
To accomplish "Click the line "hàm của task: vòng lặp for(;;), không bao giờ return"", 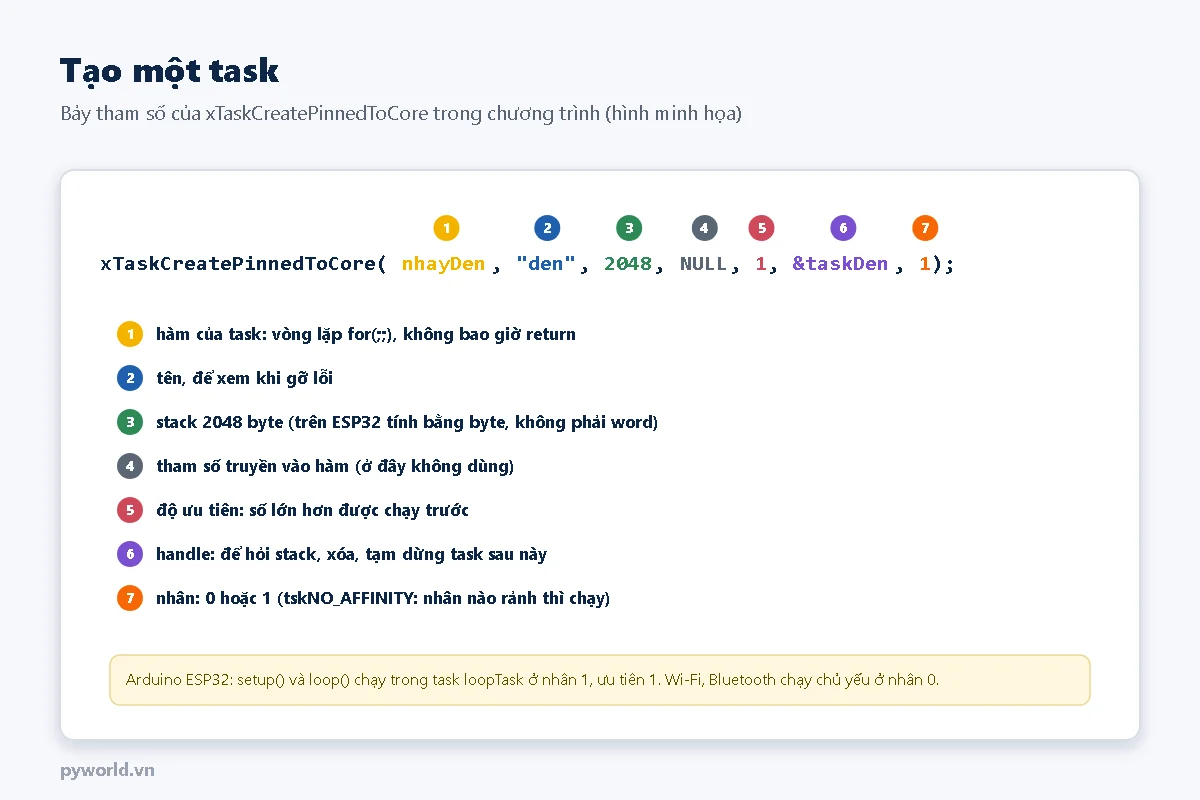I will pos(366,334).
